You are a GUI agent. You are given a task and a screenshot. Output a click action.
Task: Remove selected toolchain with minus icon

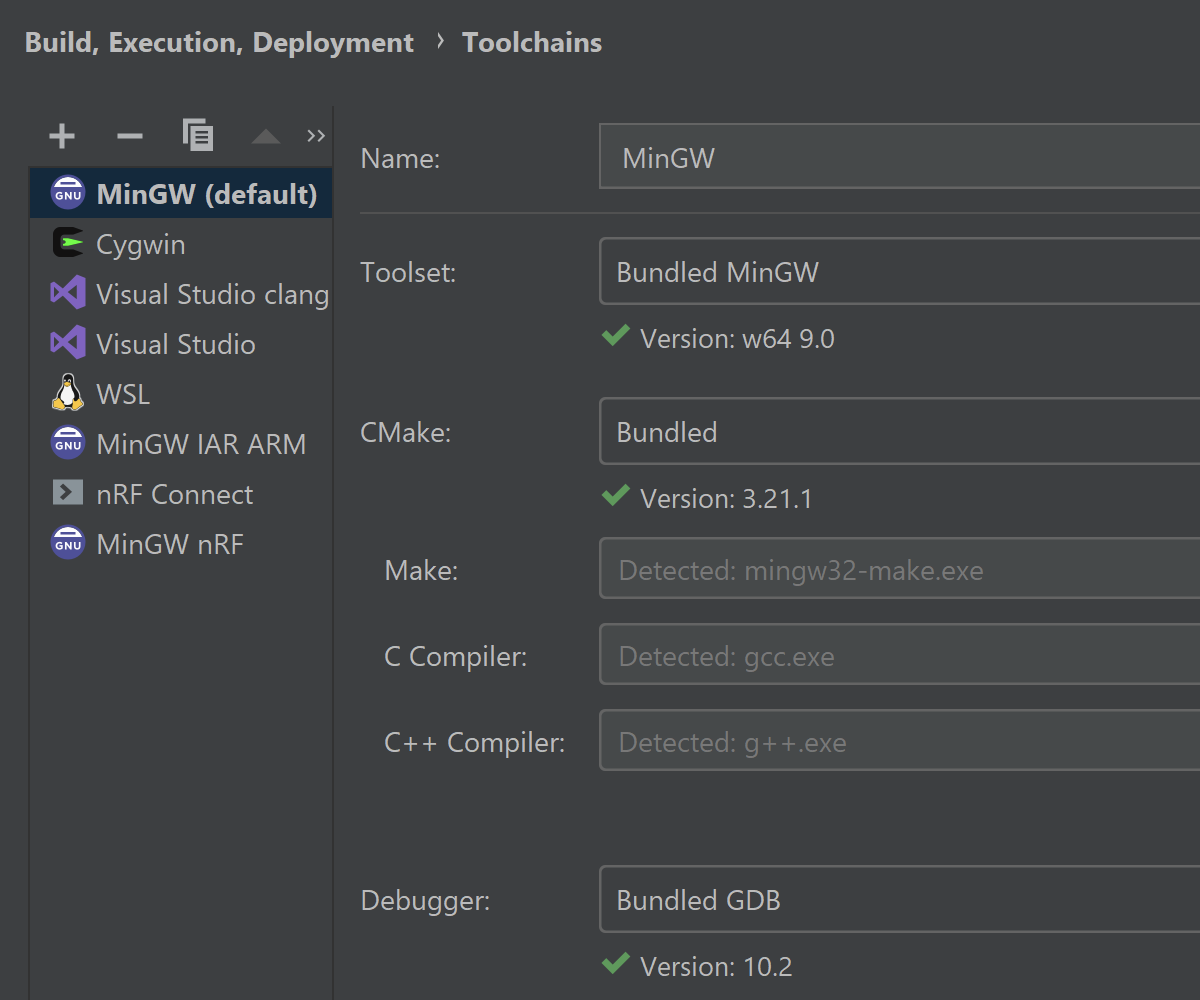pos(130,136)
